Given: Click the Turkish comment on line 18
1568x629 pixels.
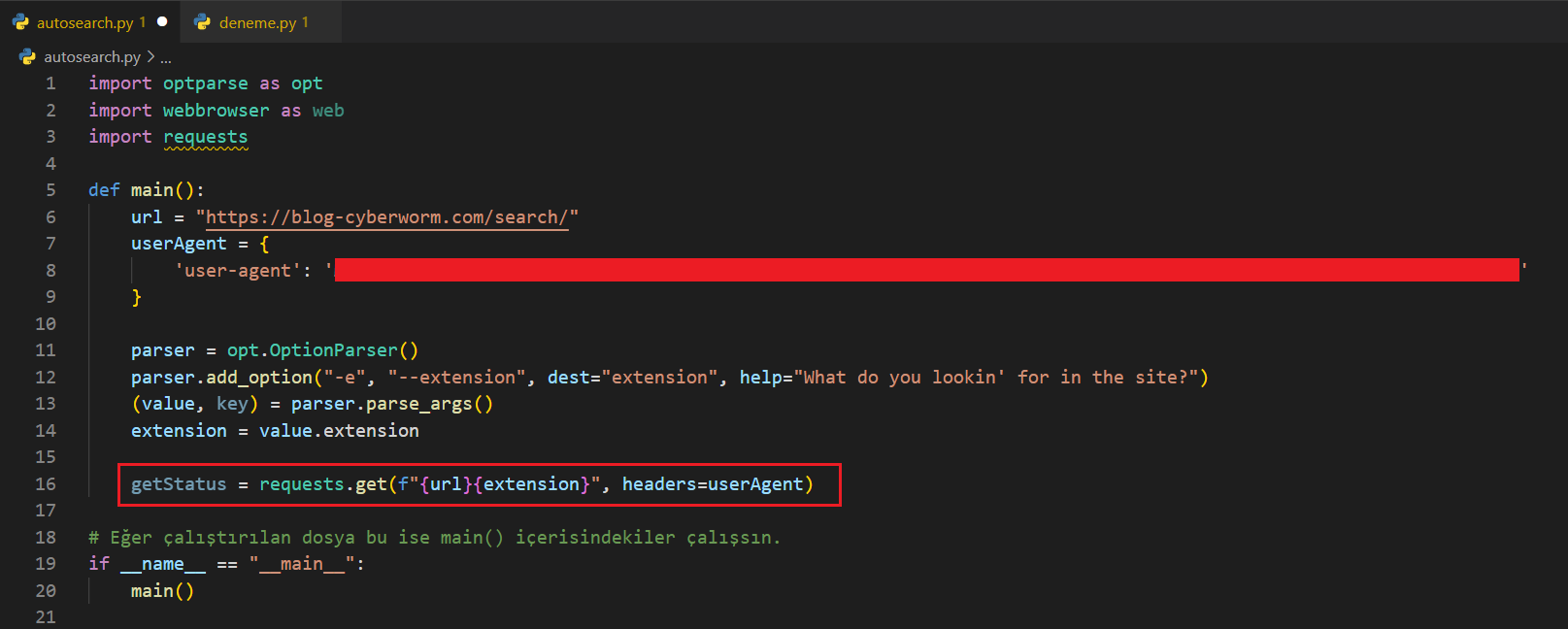Looking at the screenshot, I should 434,538.
